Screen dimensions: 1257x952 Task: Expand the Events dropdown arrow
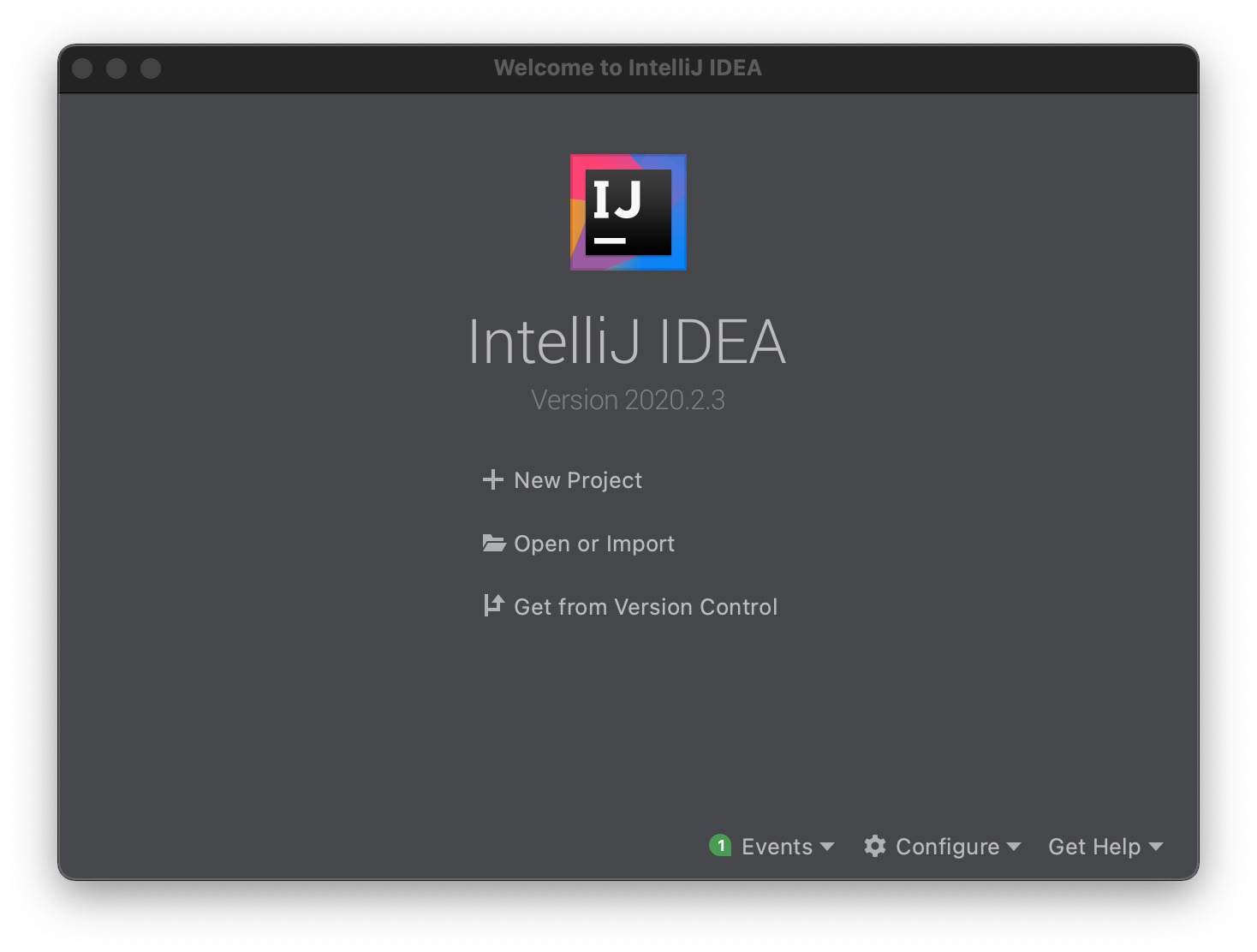coord(827,847)
